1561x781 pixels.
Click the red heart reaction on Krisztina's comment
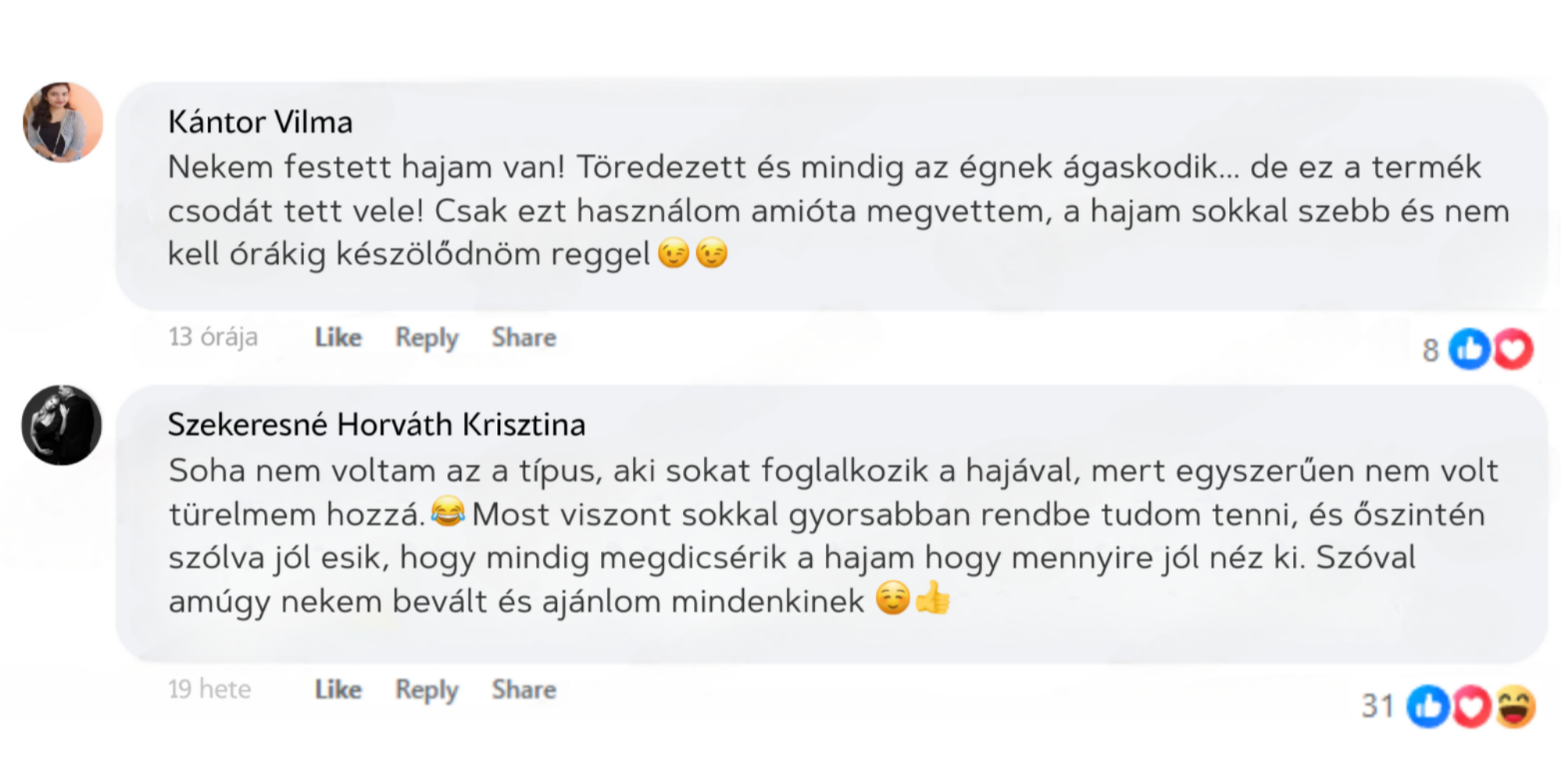pyautogui.click(x=1471, y=707)
